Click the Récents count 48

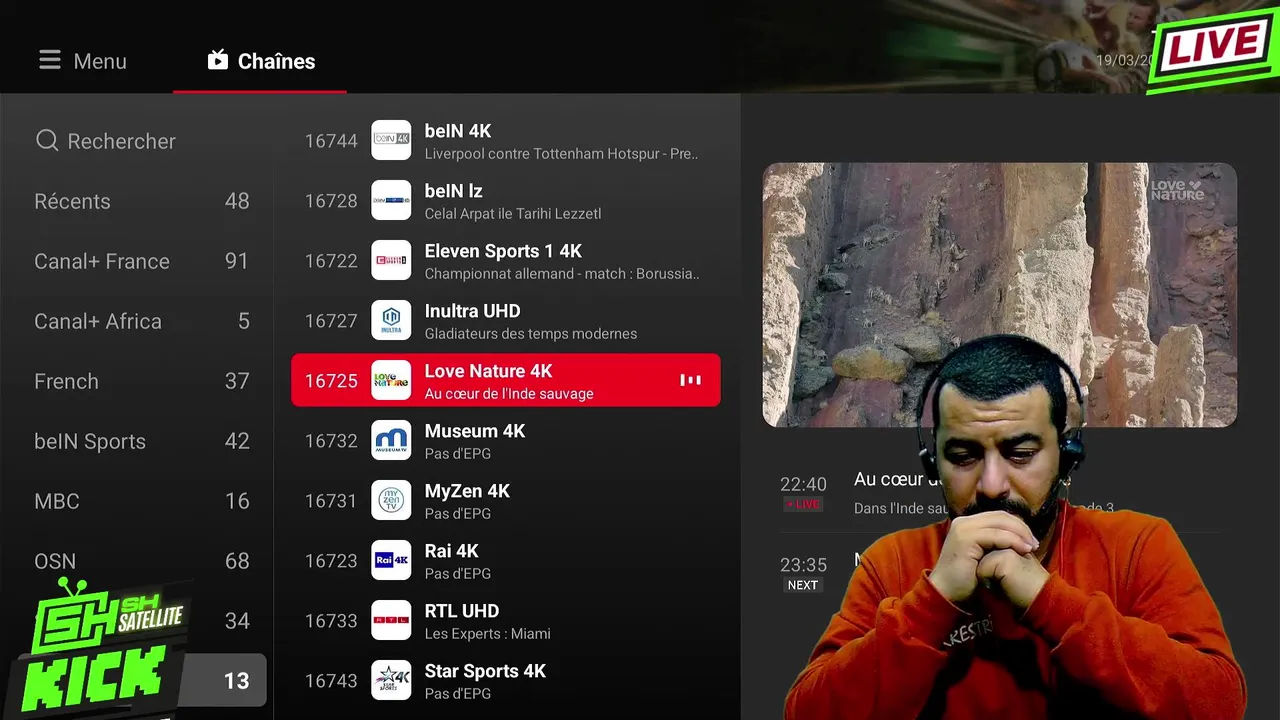click(x=237, y=201)
